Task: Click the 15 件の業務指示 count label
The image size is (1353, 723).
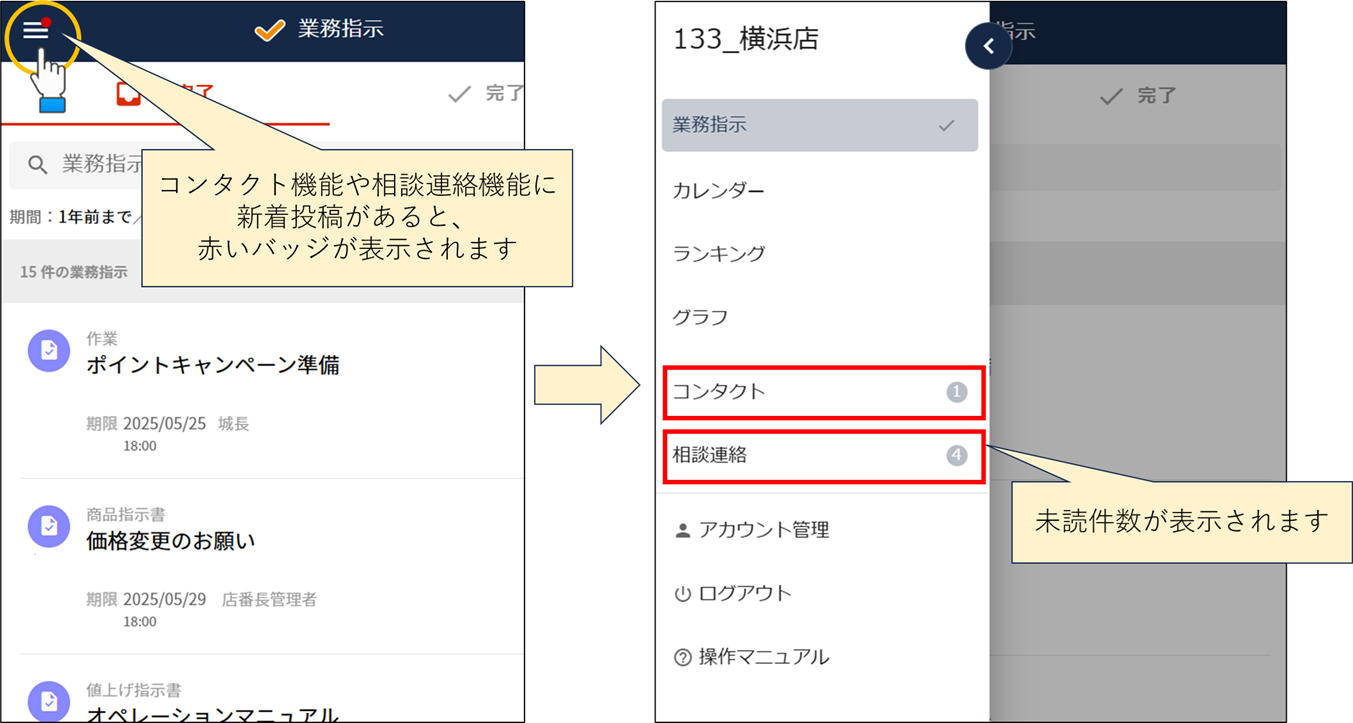Action: [74, 272]
